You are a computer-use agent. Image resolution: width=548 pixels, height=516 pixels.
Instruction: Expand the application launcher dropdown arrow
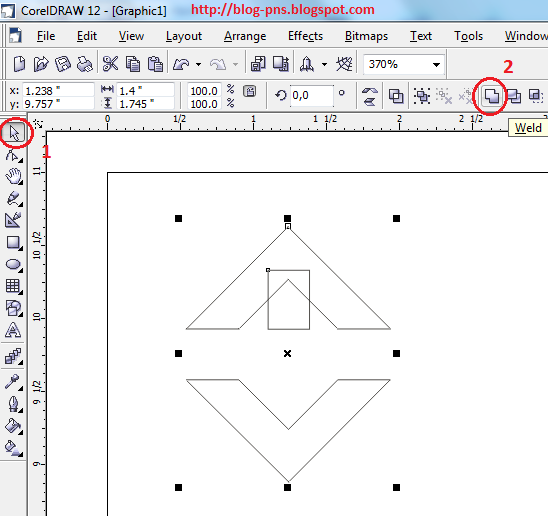pyautogui.click(x=324, y=64)
